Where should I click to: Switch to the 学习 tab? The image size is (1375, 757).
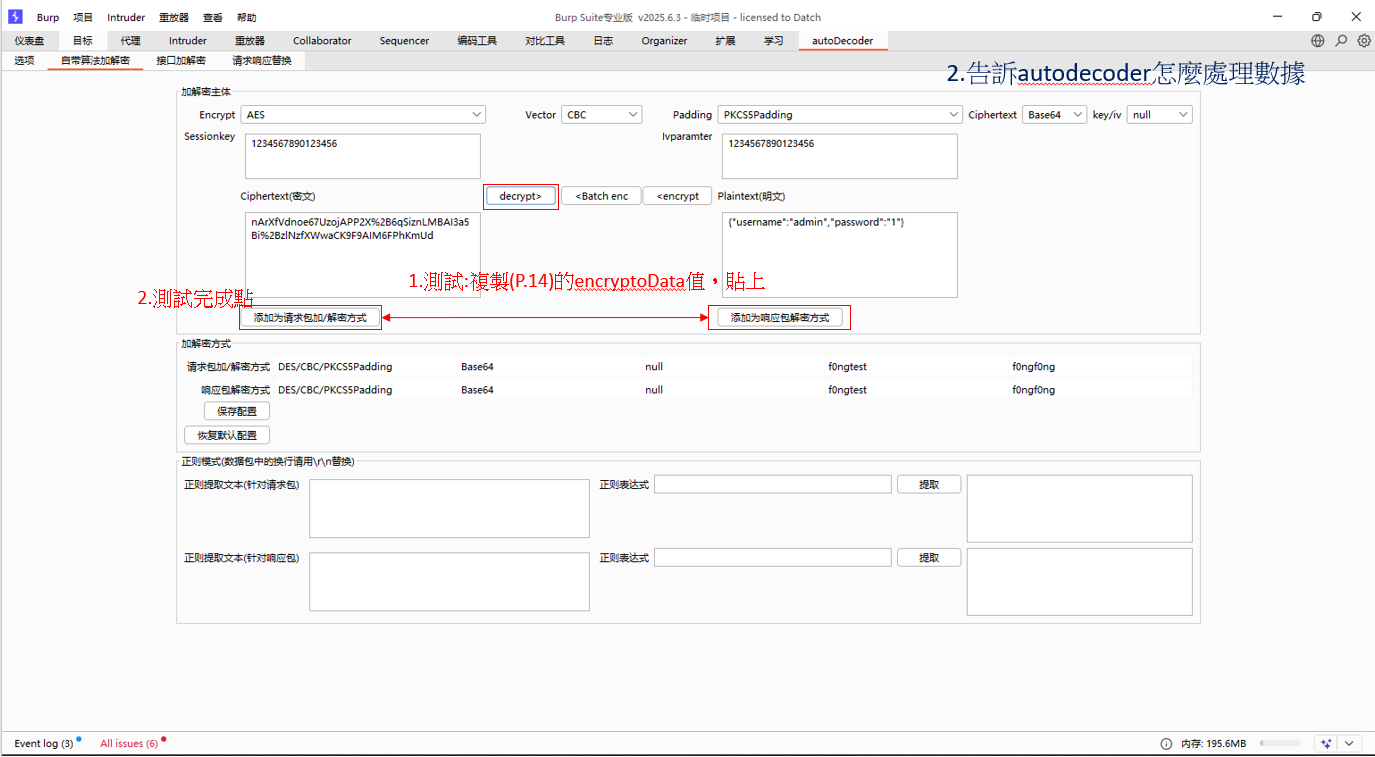click(x=774, y=41)
